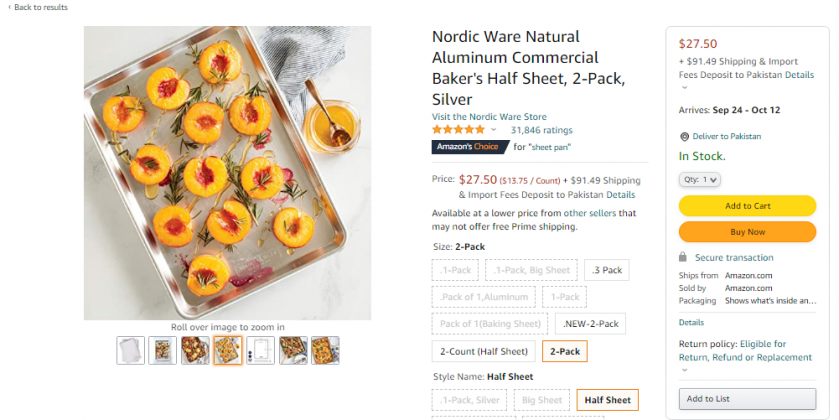Click the Secure transaction lock icon
Image resolution: width=839 pixels, height=420 pixels.
[683, 257]
